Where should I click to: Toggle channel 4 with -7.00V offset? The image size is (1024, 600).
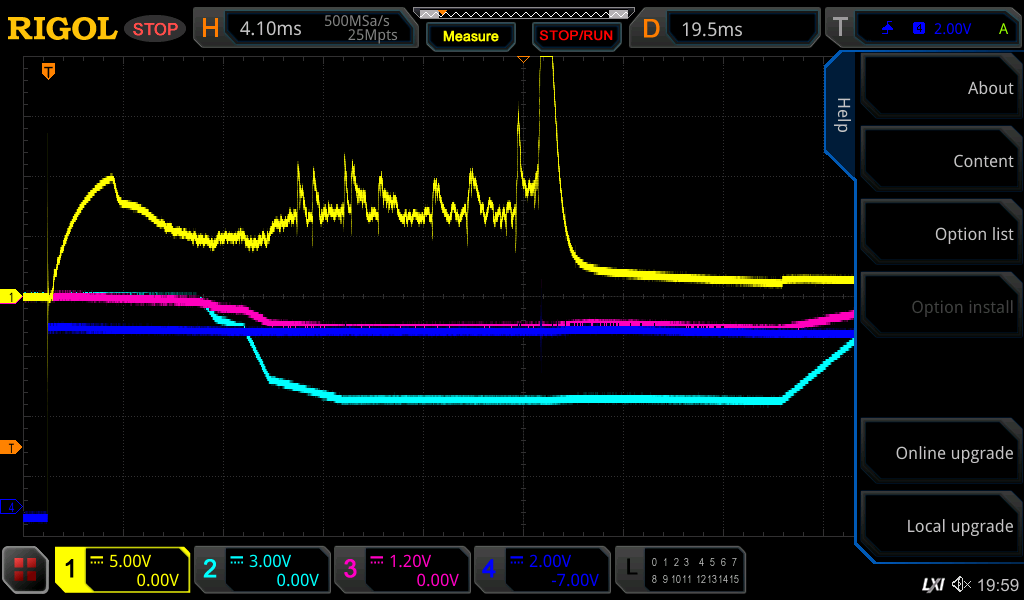click(x=542, y=570)
